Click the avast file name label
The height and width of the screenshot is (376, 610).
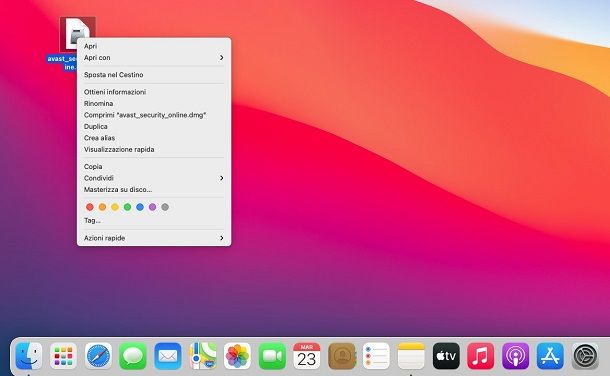[x=62, y=63]
